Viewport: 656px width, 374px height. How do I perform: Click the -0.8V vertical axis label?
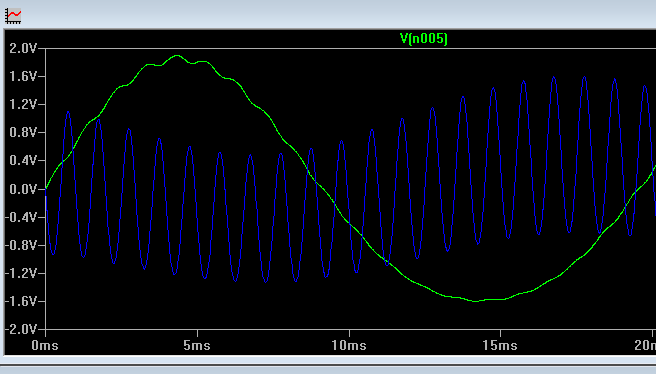click(x=21, y=245)
